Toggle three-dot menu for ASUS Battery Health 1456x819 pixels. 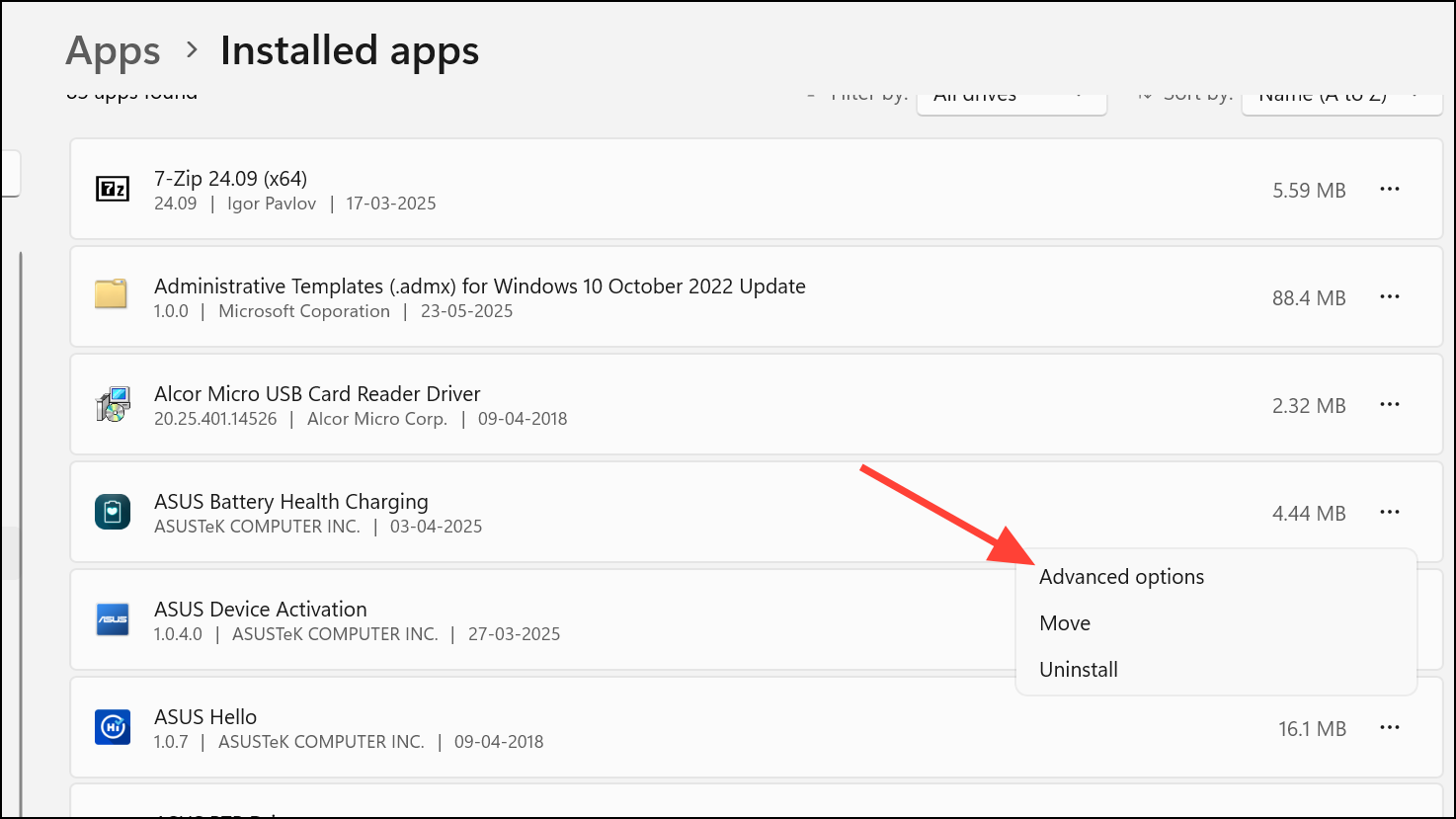(1389, 513)
